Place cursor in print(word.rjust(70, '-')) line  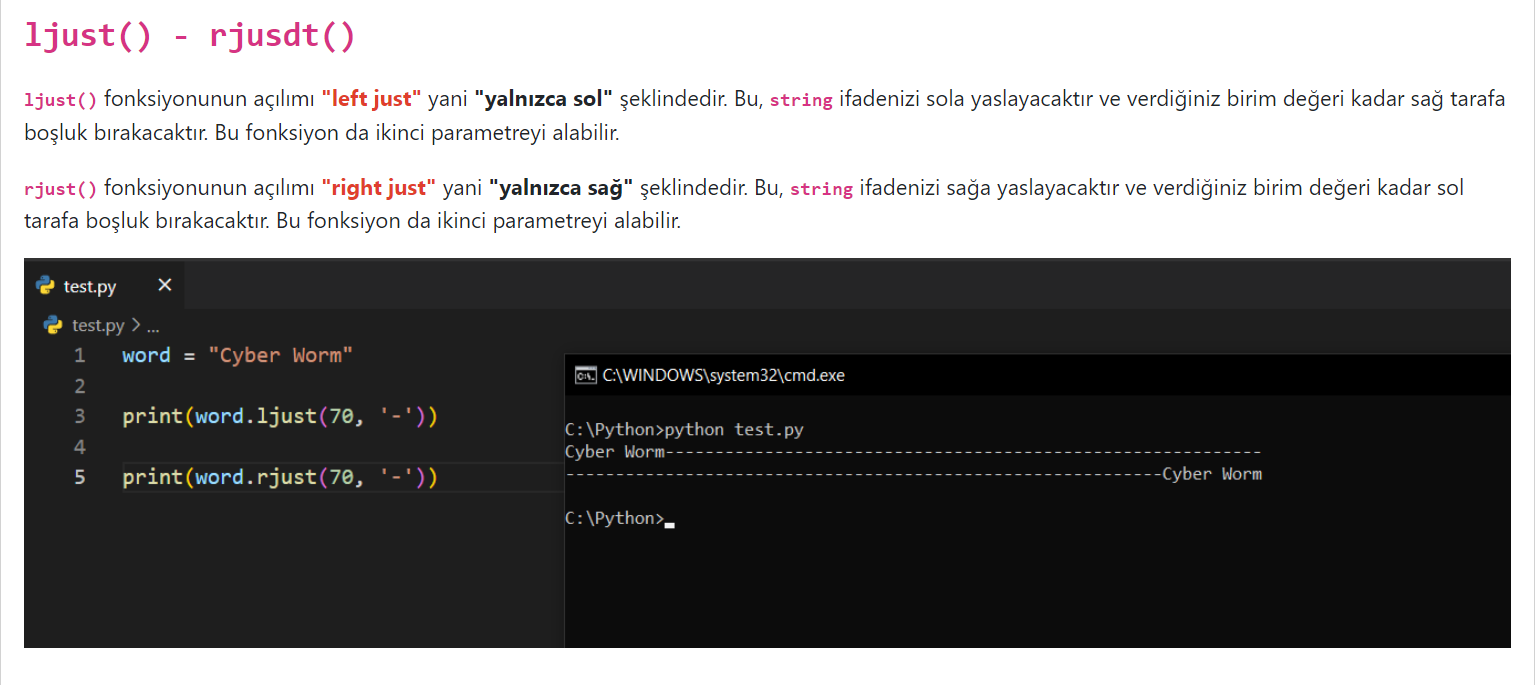pos(280,478)
